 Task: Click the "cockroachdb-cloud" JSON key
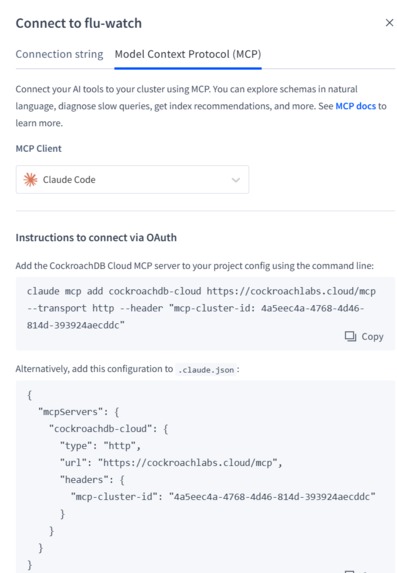click(101, 429)
